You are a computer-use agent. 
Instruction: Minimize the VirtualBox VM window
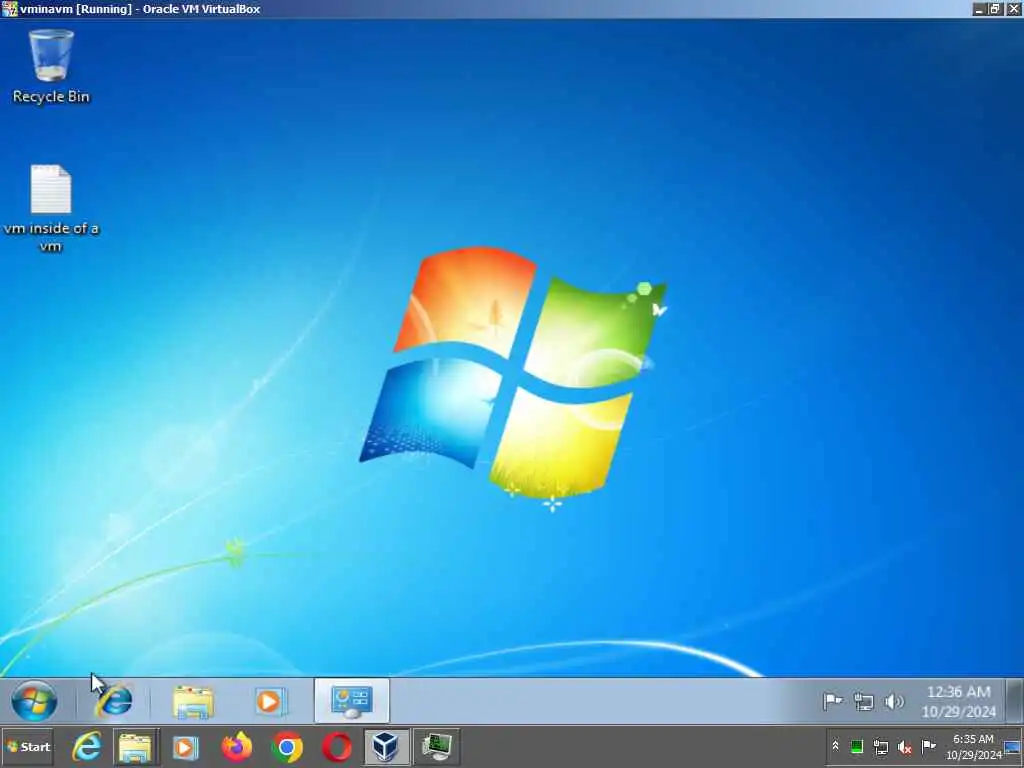[x=978, y=9]
